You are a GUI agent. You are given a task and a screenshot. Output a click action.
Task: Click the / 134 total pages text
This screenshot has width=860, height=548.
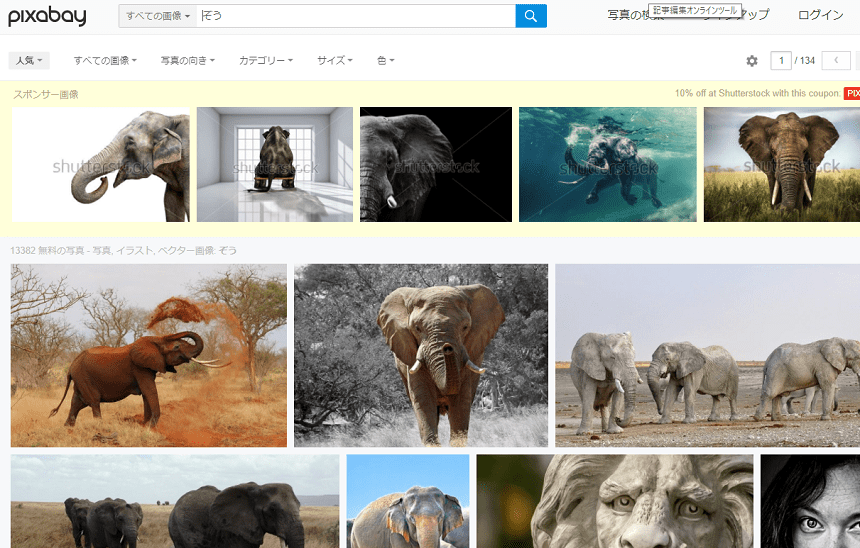(x=805, y=60)
